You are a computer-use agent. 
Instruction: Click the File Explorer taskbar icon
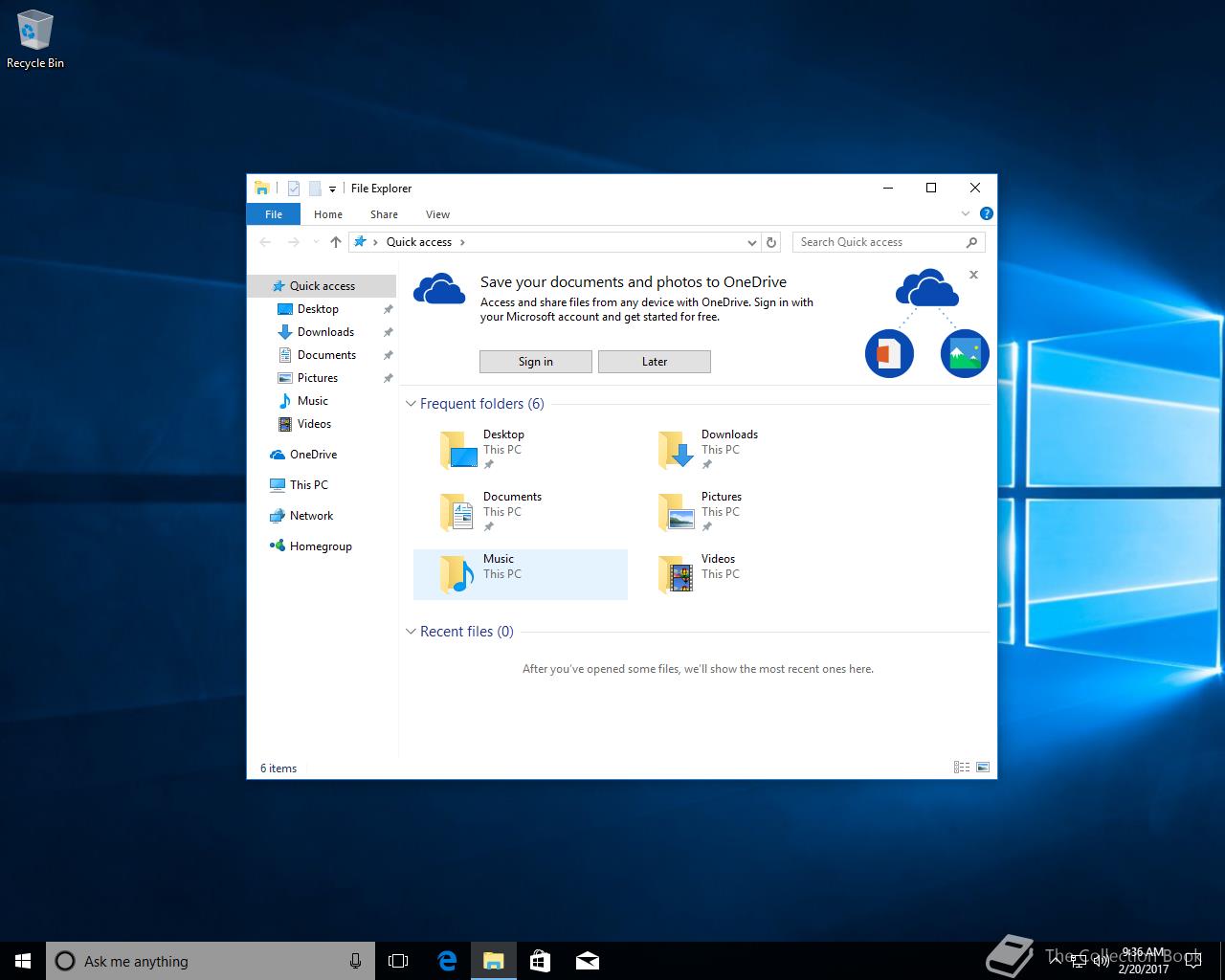point(494,961)
